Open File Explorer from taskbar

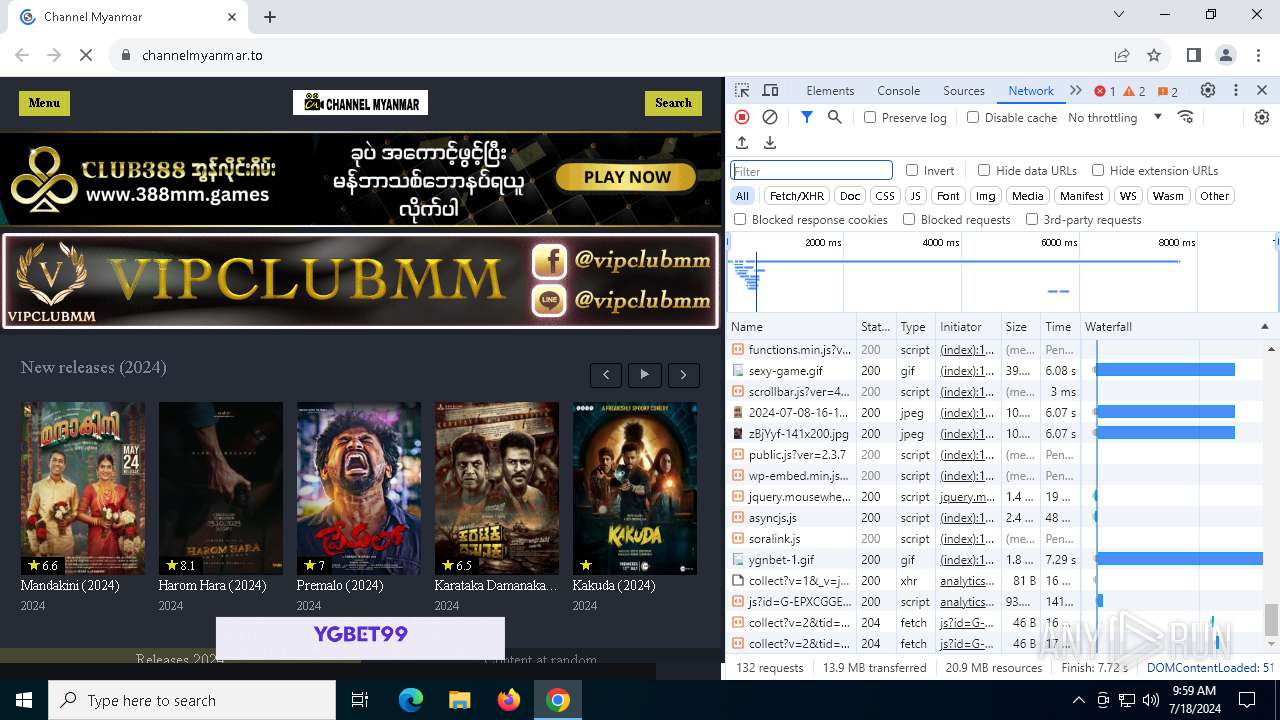(459, 700)
